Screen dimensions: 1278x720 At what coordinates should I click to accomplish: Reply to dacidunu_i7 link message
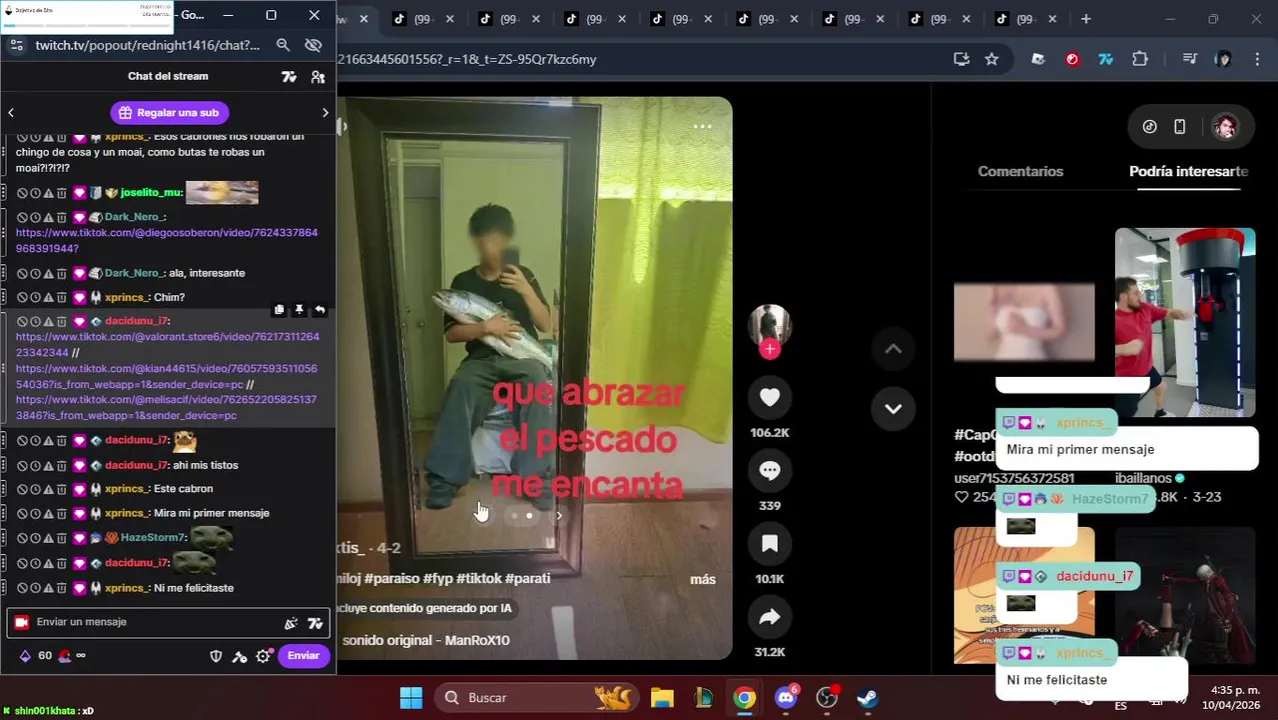pos(319,310)
